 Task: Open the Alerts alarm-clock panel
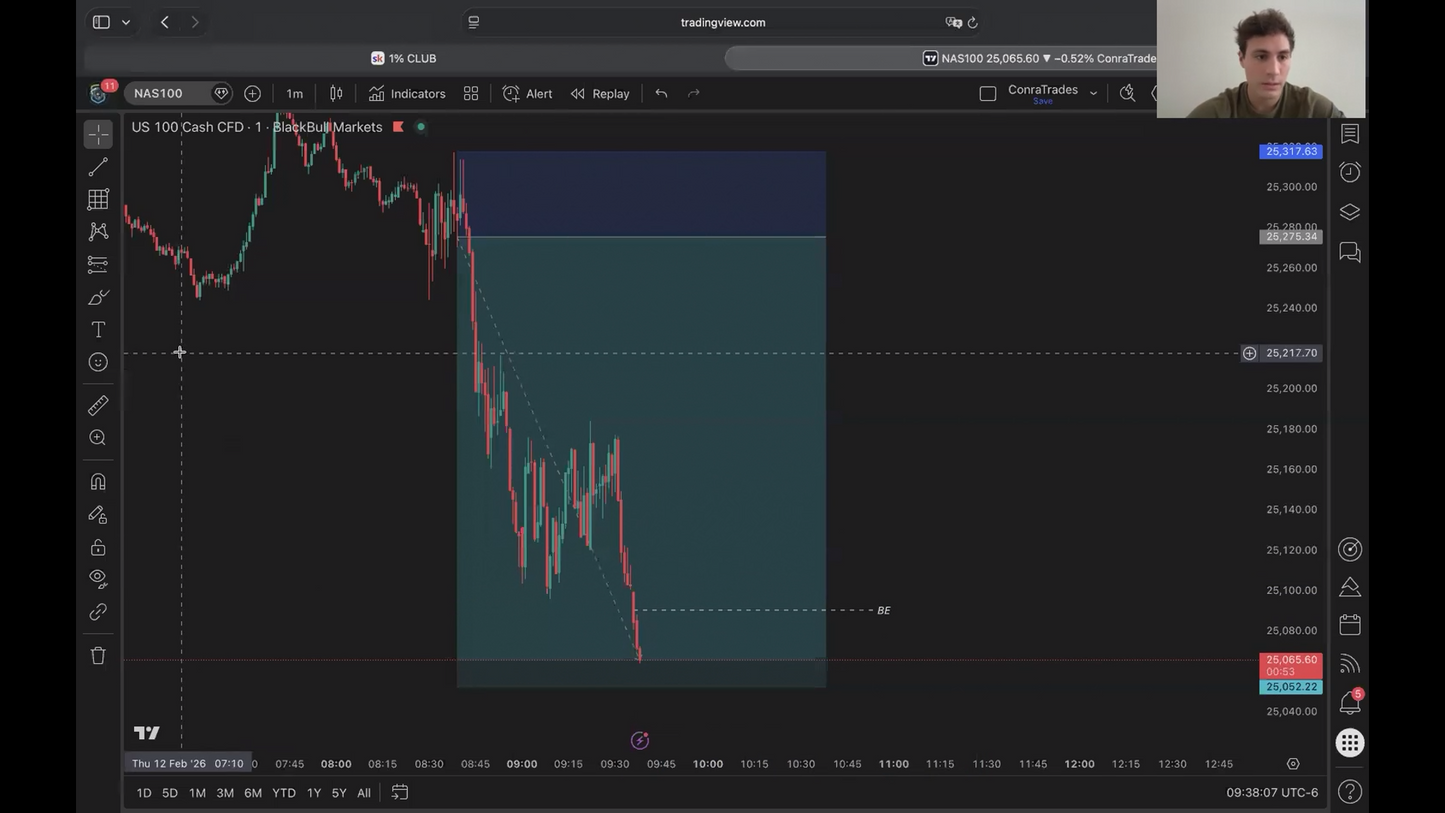pyautogui.click(x=1350, y=172)
